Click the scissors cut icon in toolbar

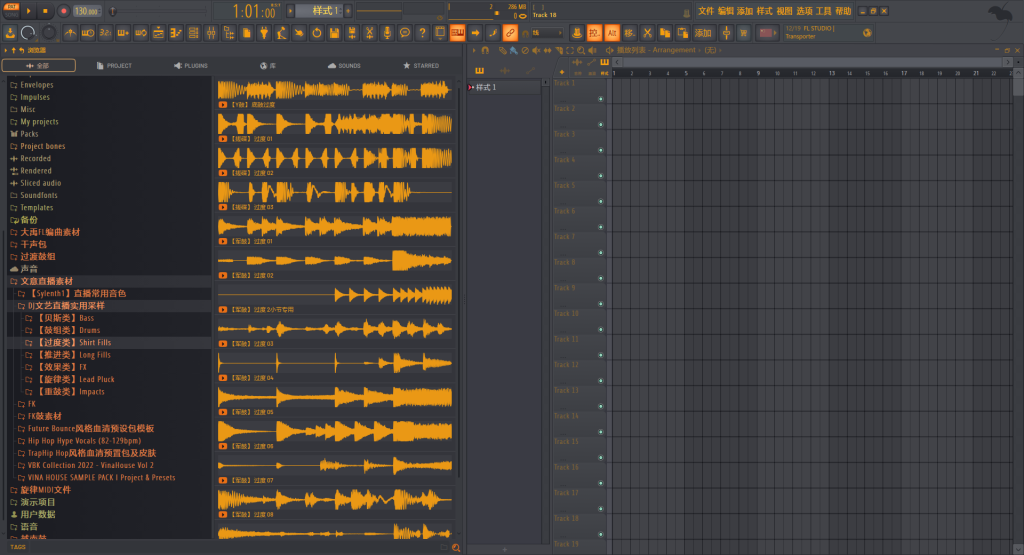click(647, 33)
